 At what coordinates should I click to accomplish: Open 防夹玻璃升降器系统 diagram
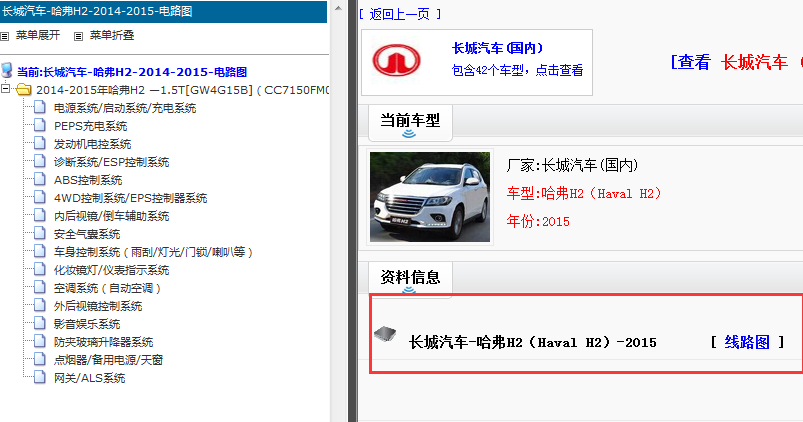pos(103,342)
